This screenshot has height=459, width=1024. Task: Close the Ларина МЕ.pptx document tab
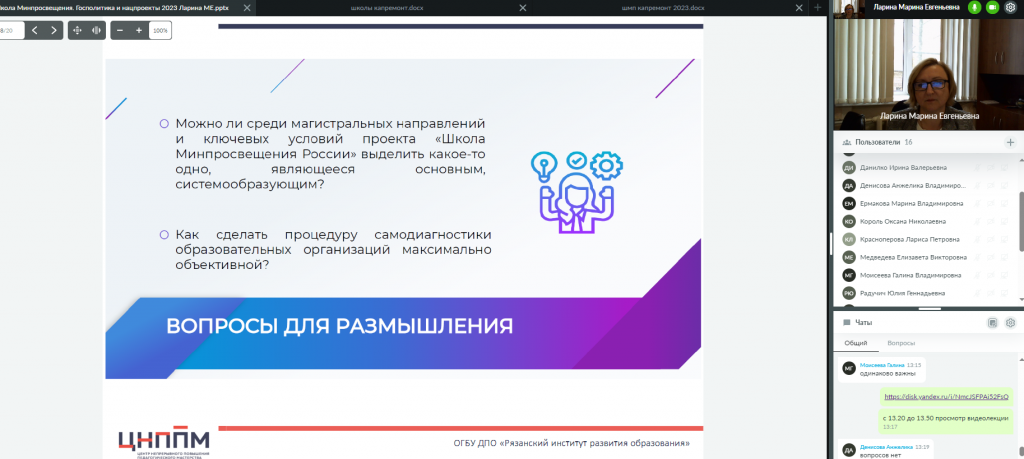point(248,7)
